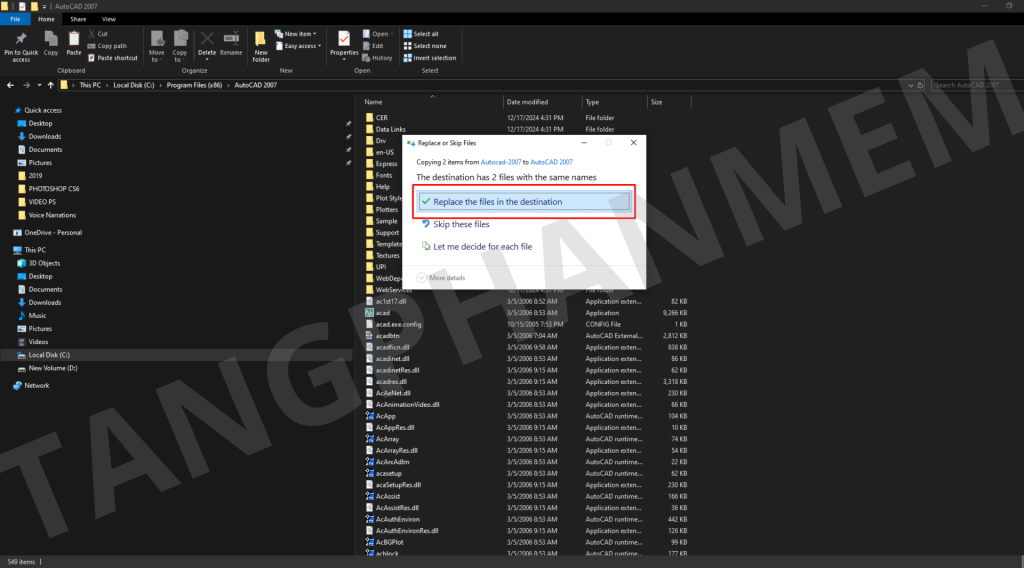Screen dimensions: 1024x576
Task: Switch to the View ribbon tab
Action: pyautogui.click(x=108, y=19)
